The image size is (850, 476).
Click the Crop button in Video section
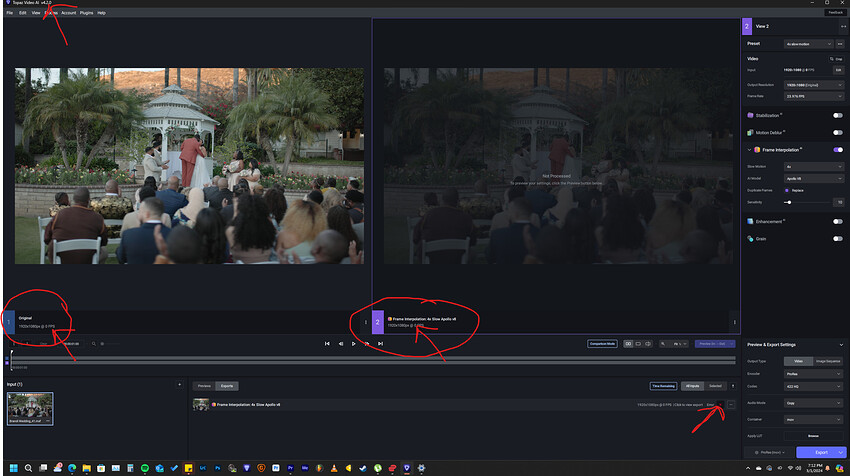pos(837,59)
